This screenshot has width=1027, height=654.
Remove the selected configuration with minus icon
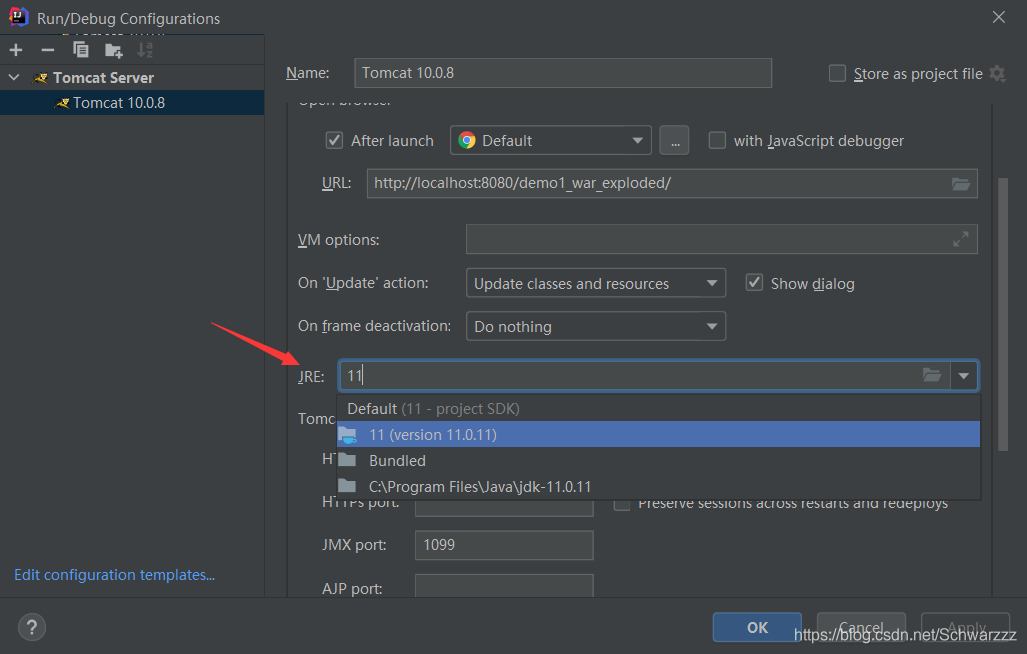click(x=48, y=50)
